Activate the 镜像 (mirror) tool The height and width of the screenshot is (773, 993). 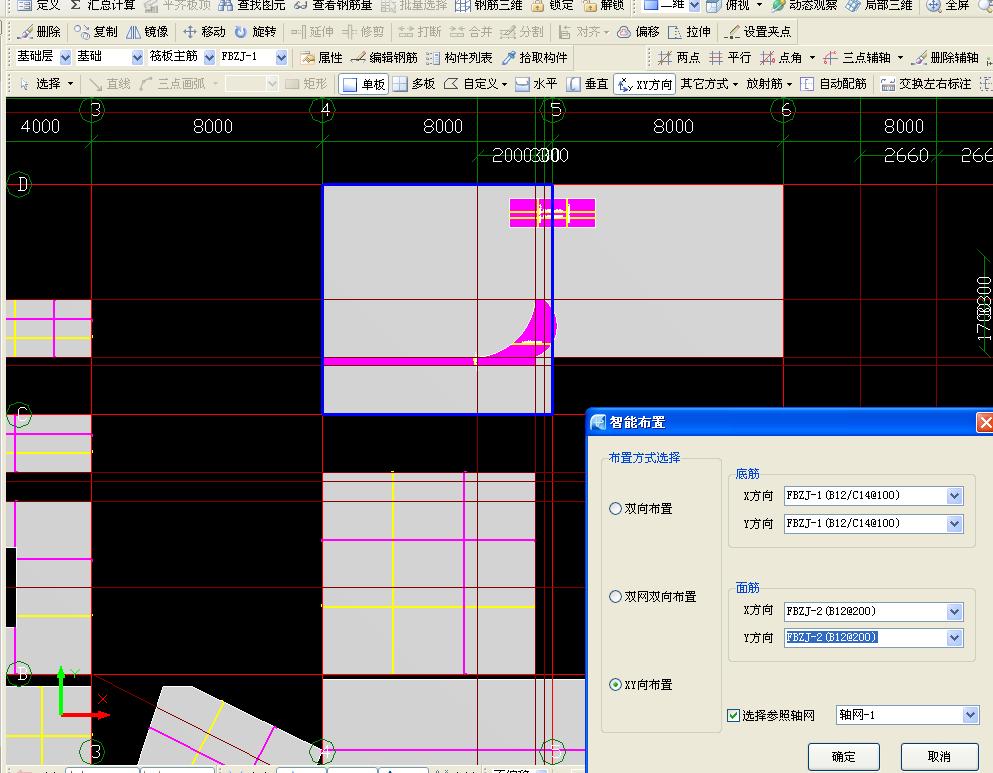coord(148,32)
